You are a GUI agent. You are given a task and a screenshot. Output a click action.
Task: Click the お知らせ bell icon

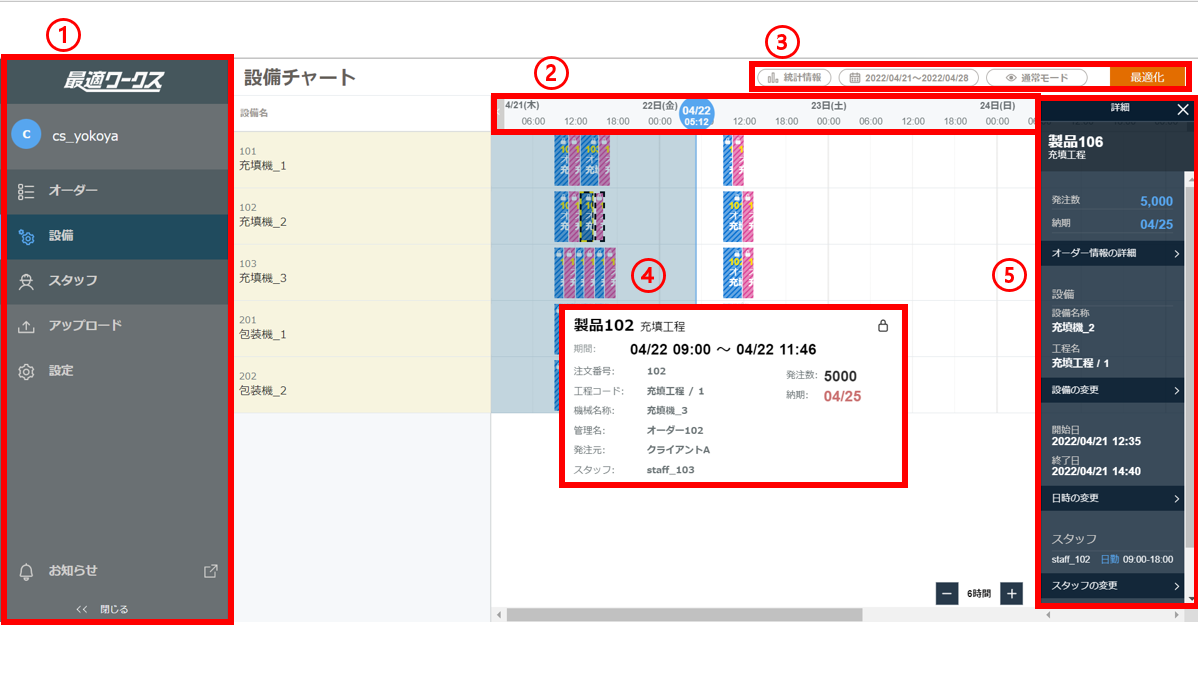click(x=26, y=572)
